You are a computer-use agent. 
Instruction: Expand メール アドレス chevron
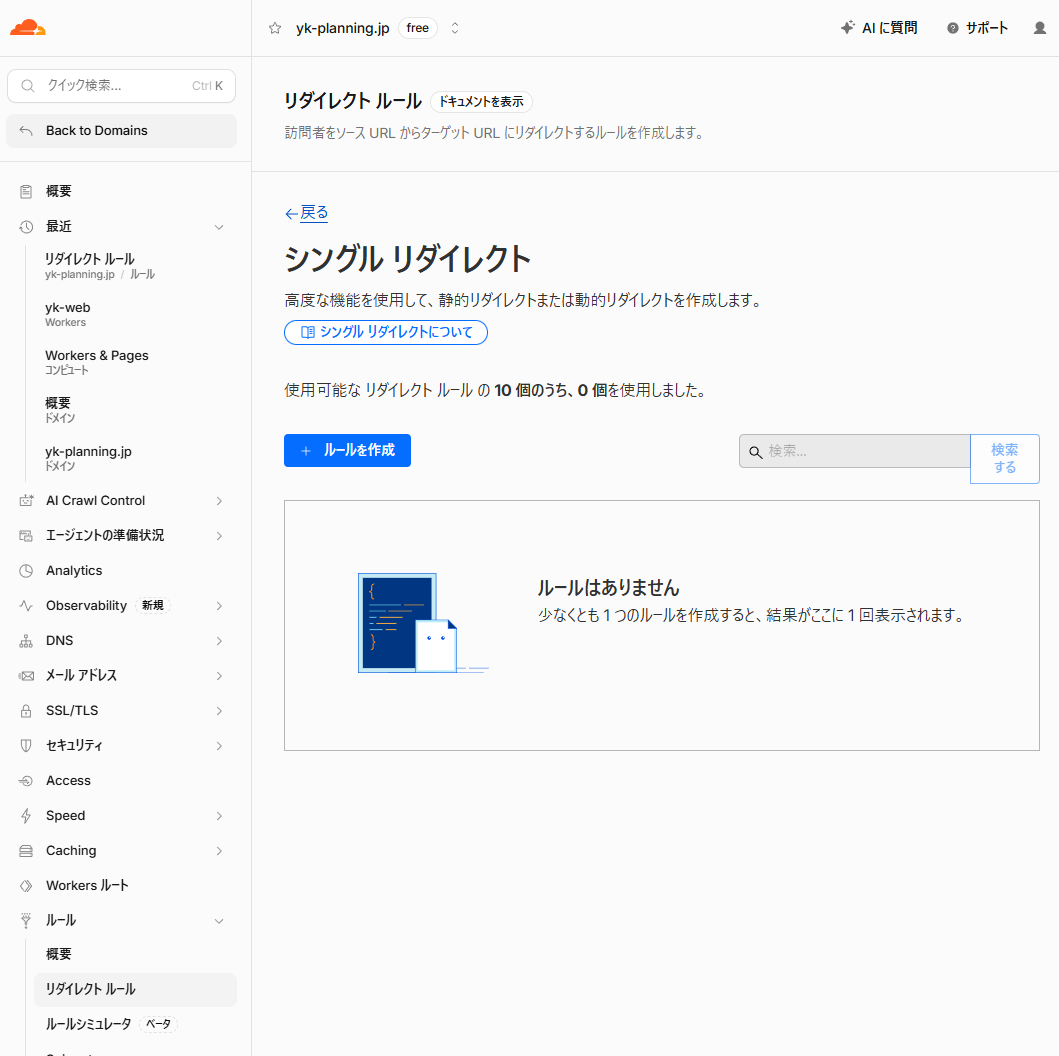pyautogui.click(x=219, y=676)
